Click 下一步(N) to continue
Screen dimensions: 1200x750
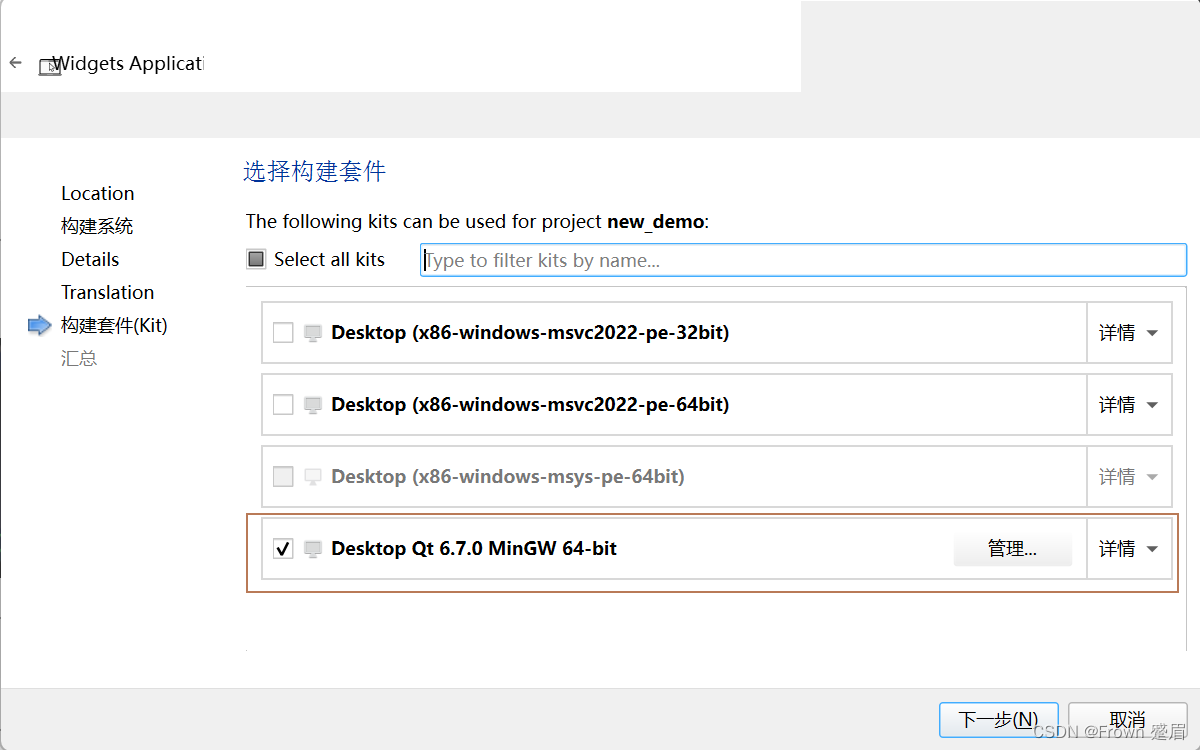coord(998,720)
